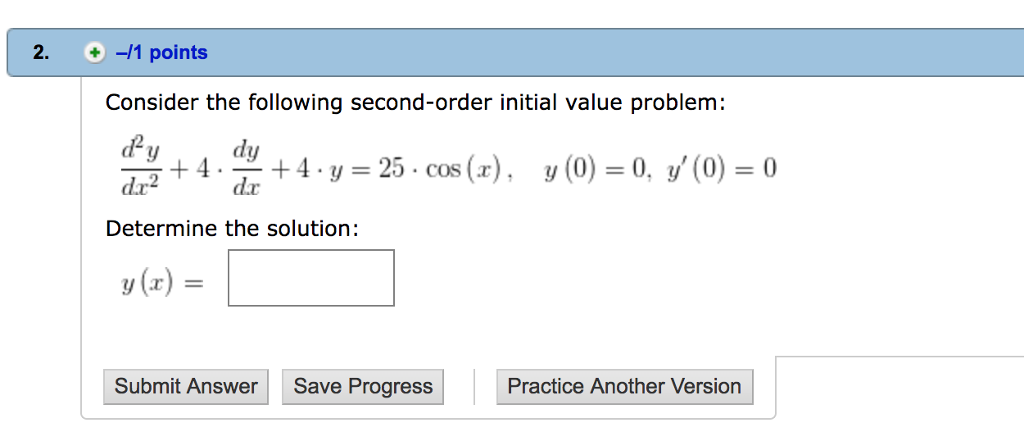The height and width of the screenshot is (441, 1024).
Task: Open Practice Another Version
Action: 624,387
